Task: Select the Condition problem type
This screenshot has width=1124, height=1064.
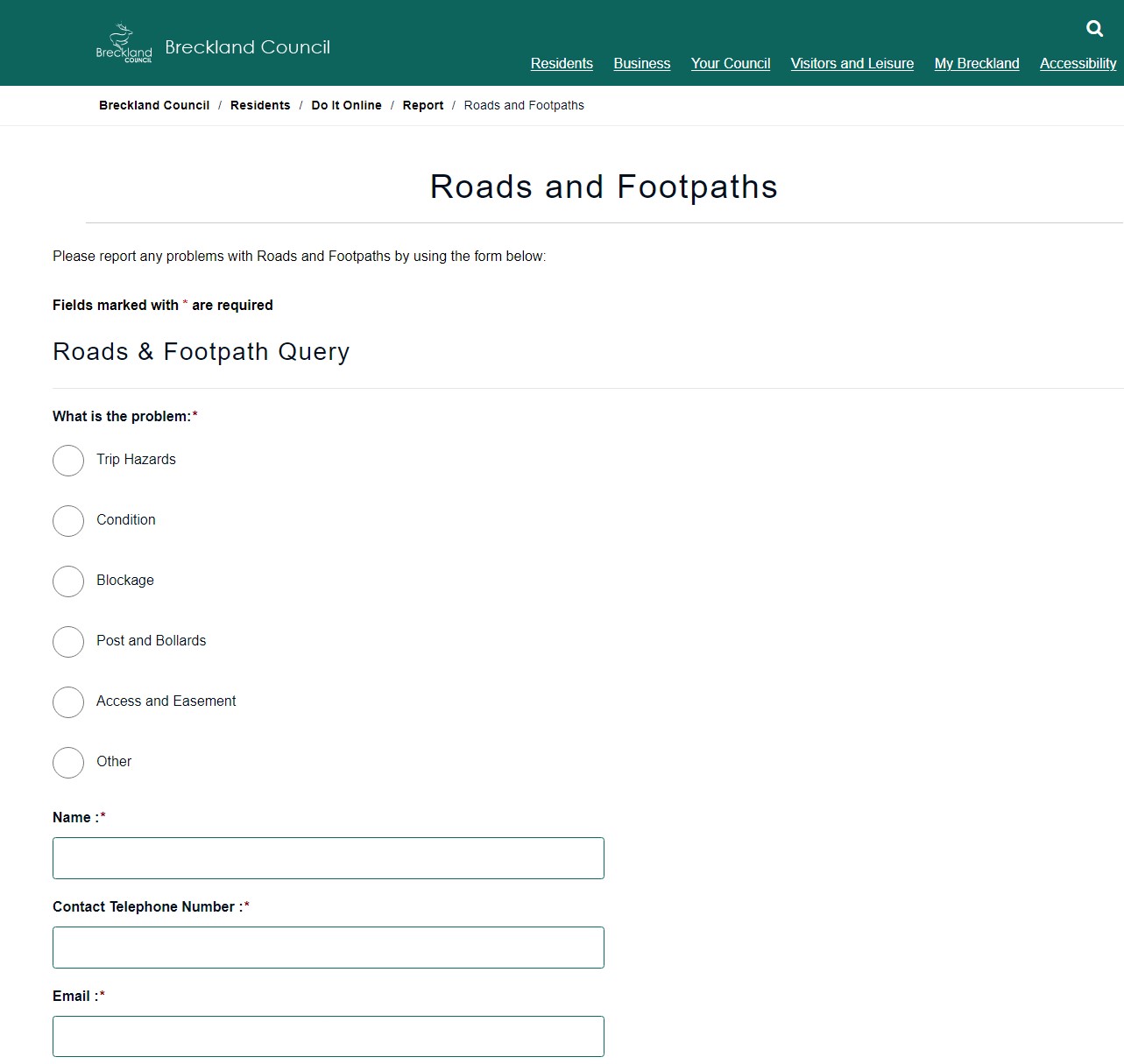Action: [x=68, y=520]
